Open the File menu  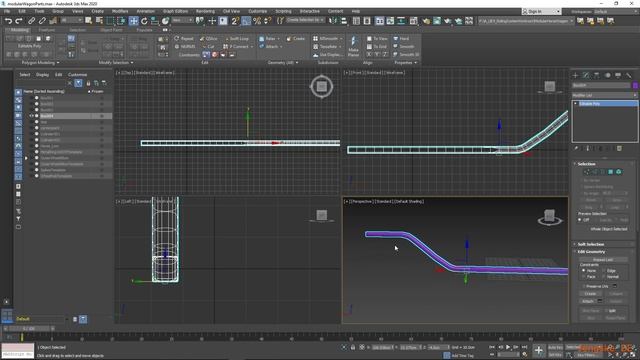pos(7,11)
